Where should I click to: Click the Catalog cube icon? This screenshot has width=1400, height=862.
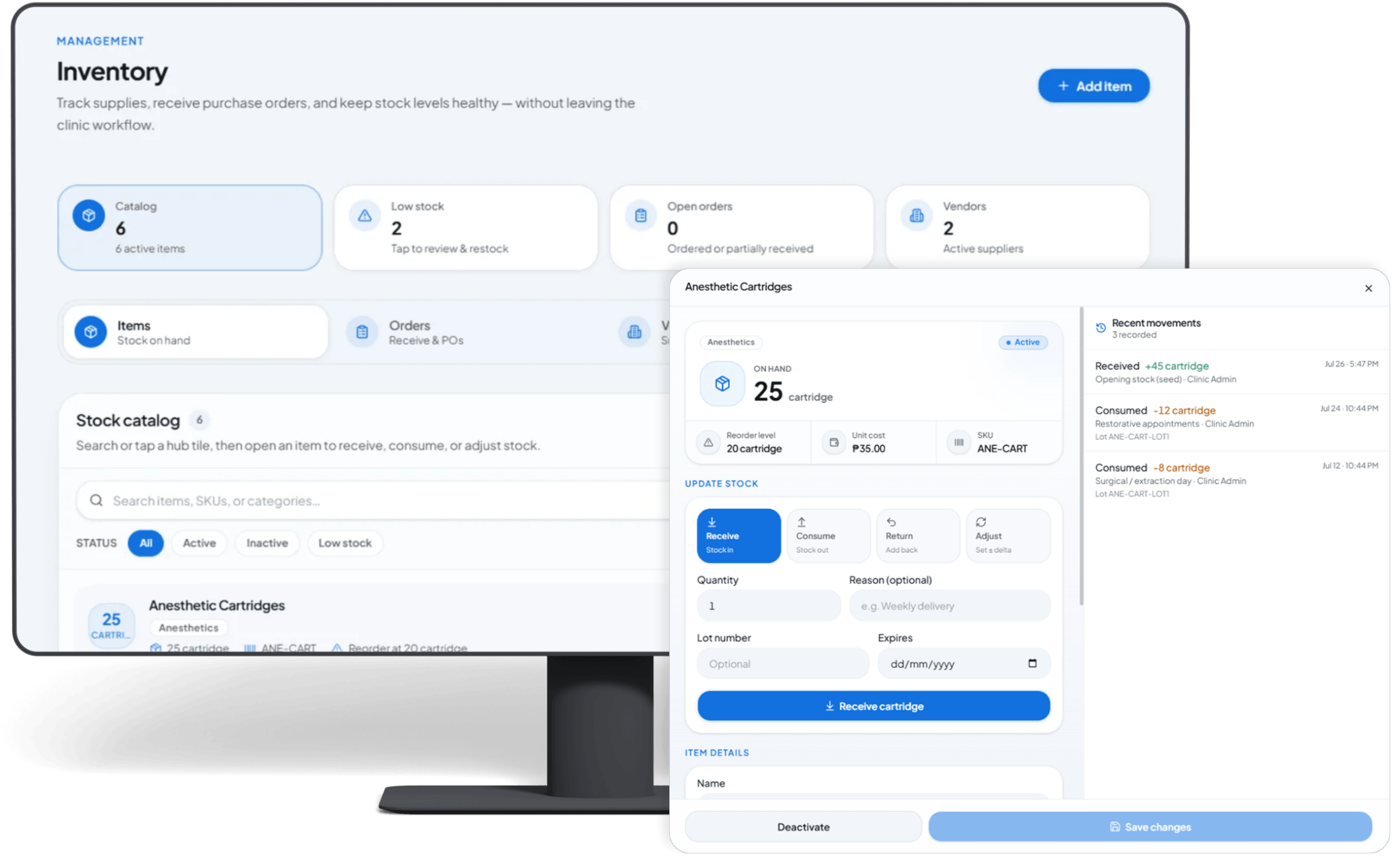[x=88, y=215]
